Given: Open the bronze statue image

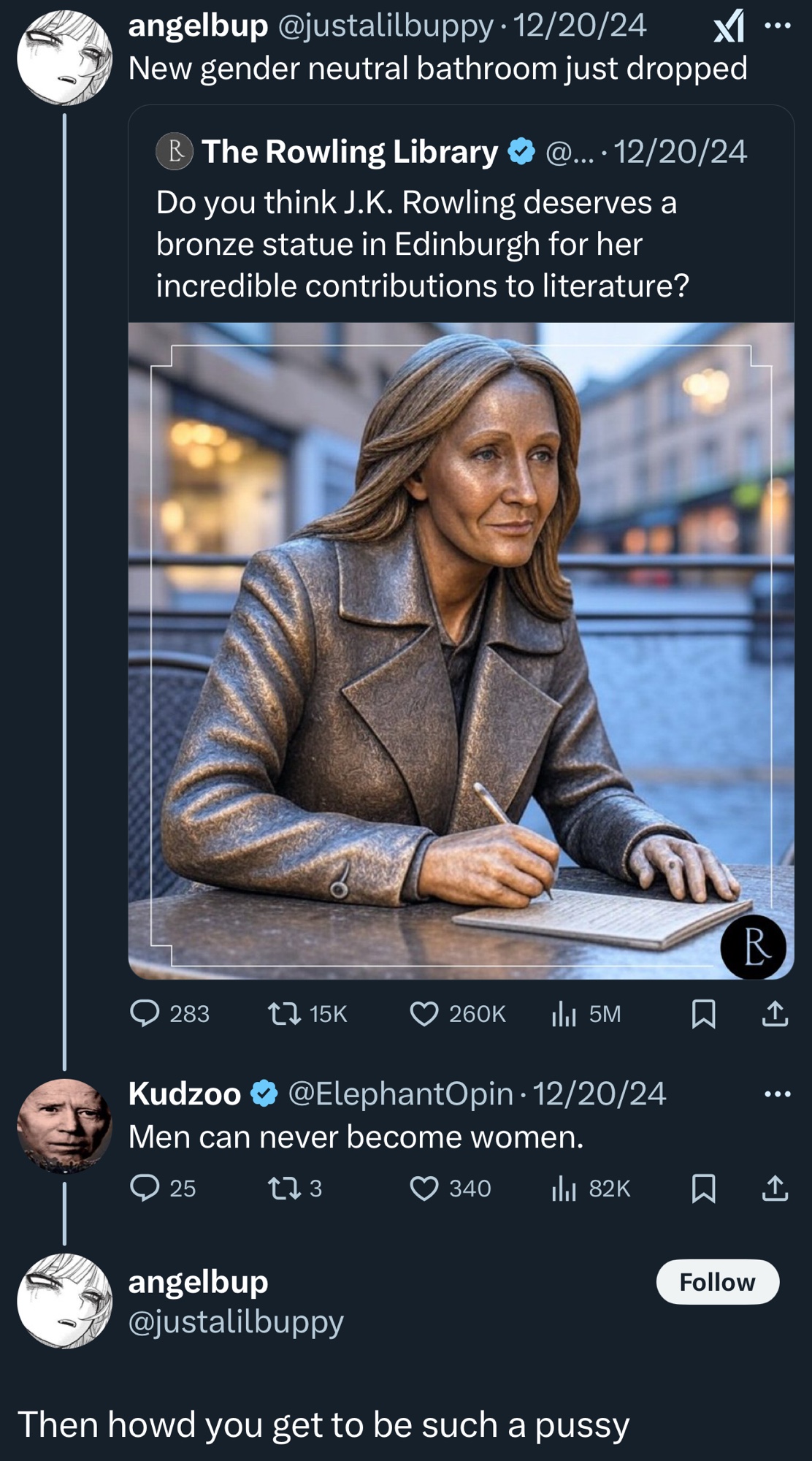Looking at the screenshot, I should point(461,650).
